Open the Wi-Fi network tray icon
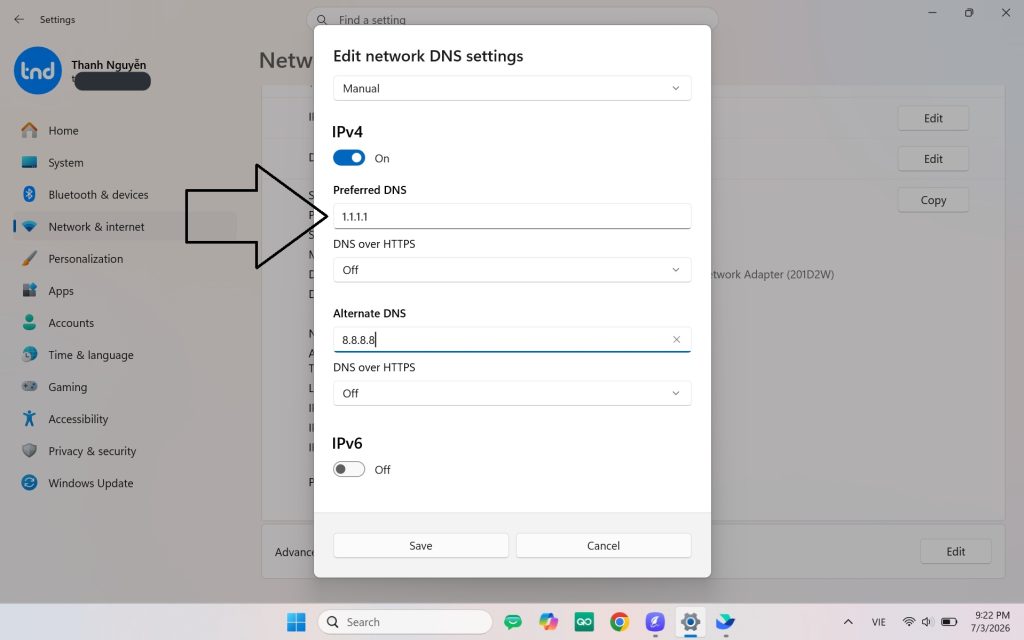 click(x=908, y=622)
